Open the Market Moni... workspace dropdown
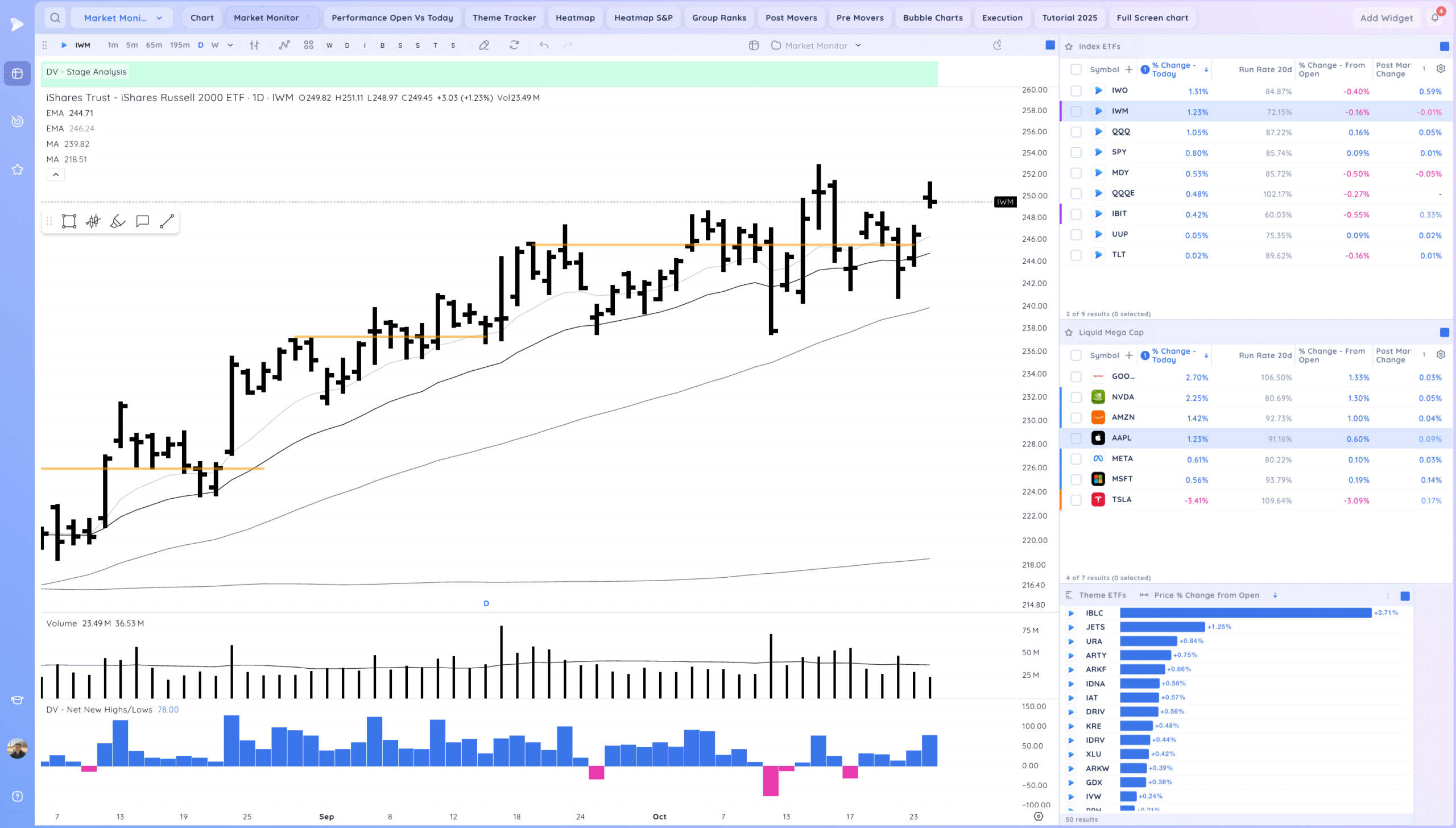This screenshot has width=1456, height=828. (x=122, y=18)
